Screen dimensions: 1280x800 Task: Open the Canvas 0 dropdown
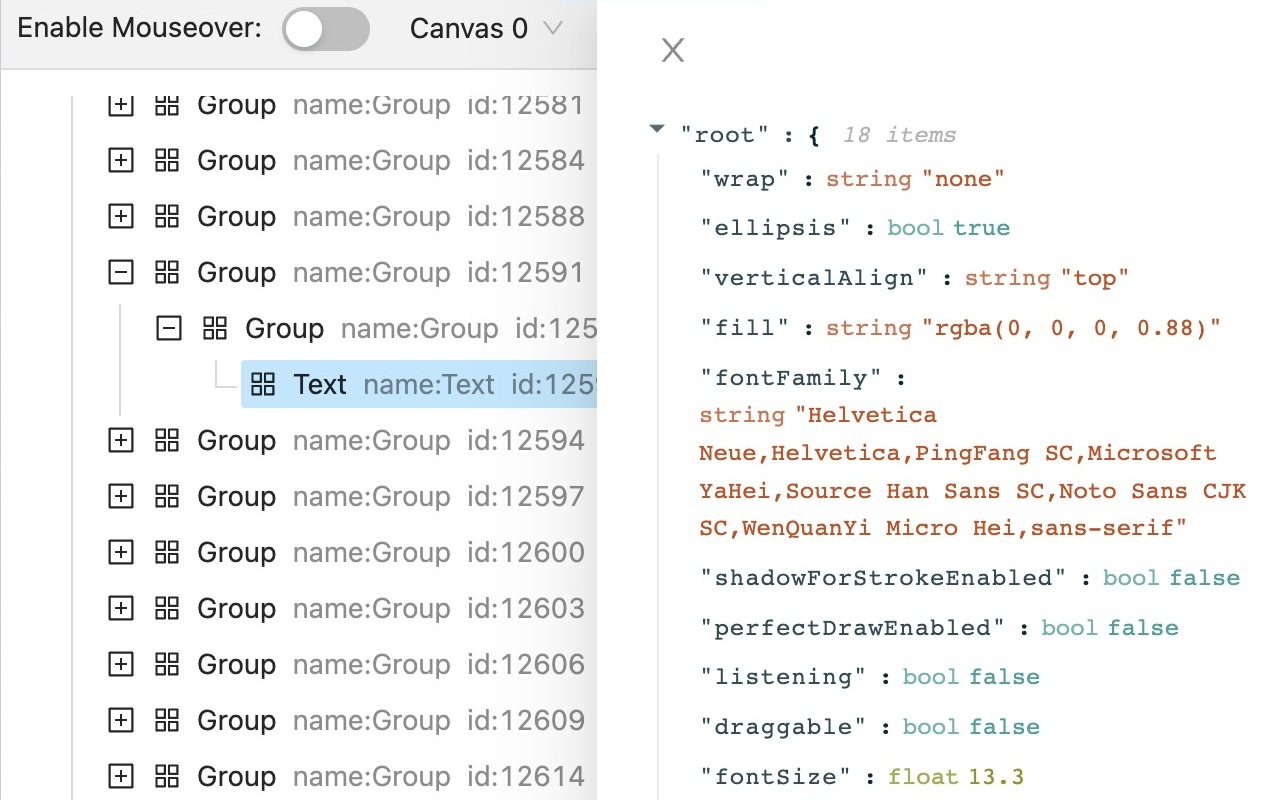pos(486,29)
